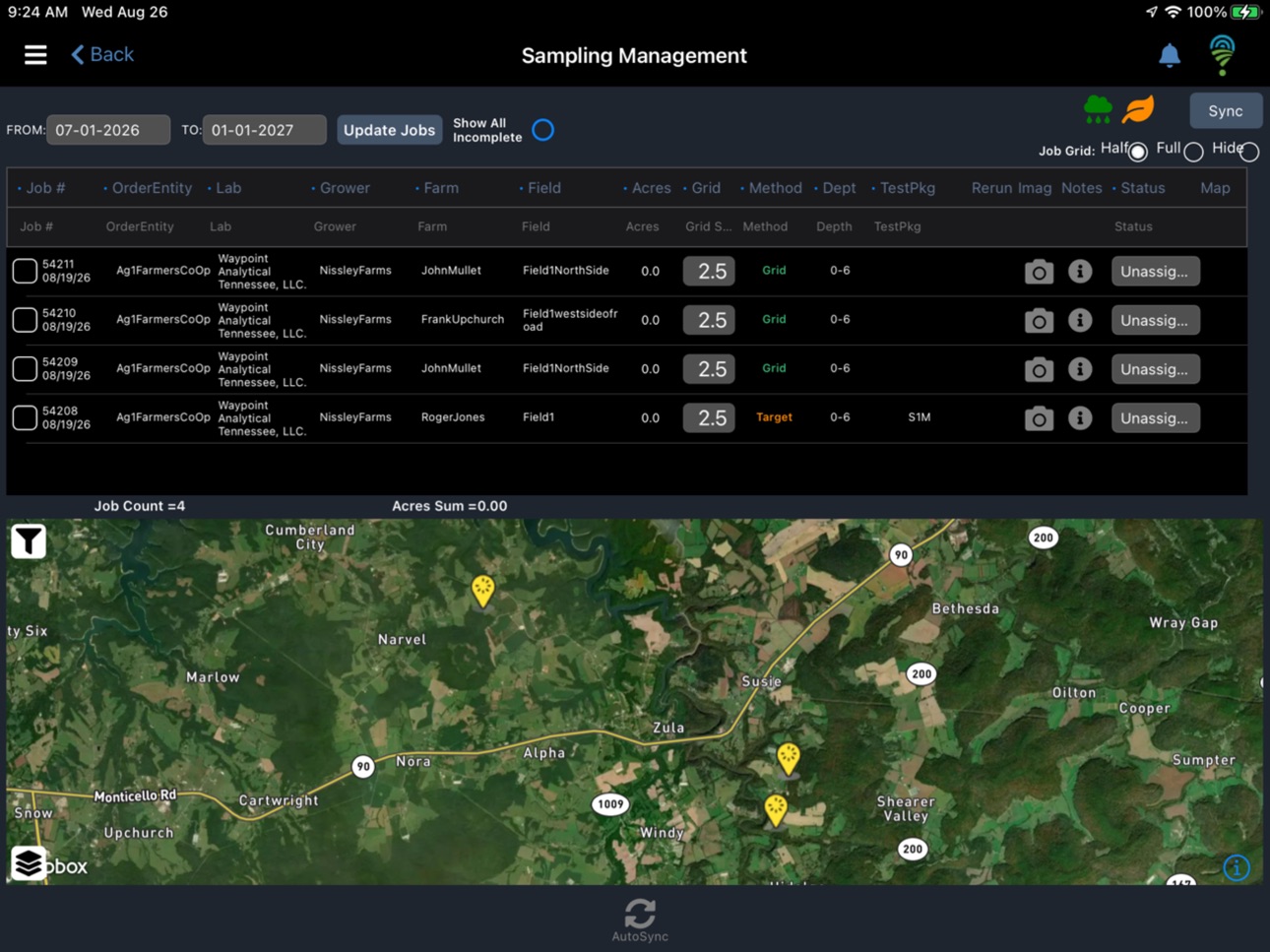Toggle Show All Incomplete
The height and width of the screenshot is (952, 1270).
click(x=543, y=130)
